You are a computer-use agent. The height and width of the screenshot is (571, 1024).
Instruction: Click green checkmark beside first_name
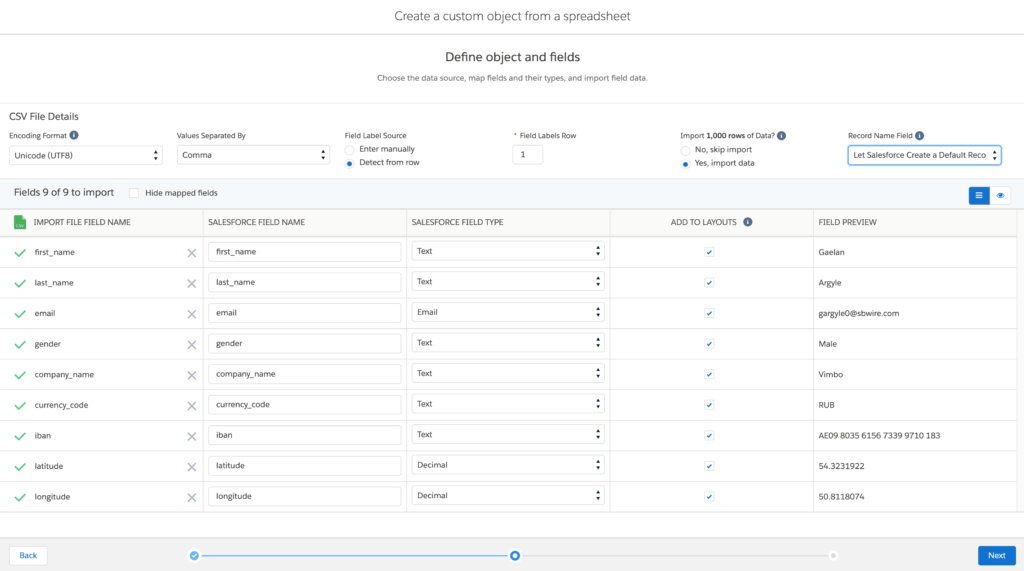20,252
